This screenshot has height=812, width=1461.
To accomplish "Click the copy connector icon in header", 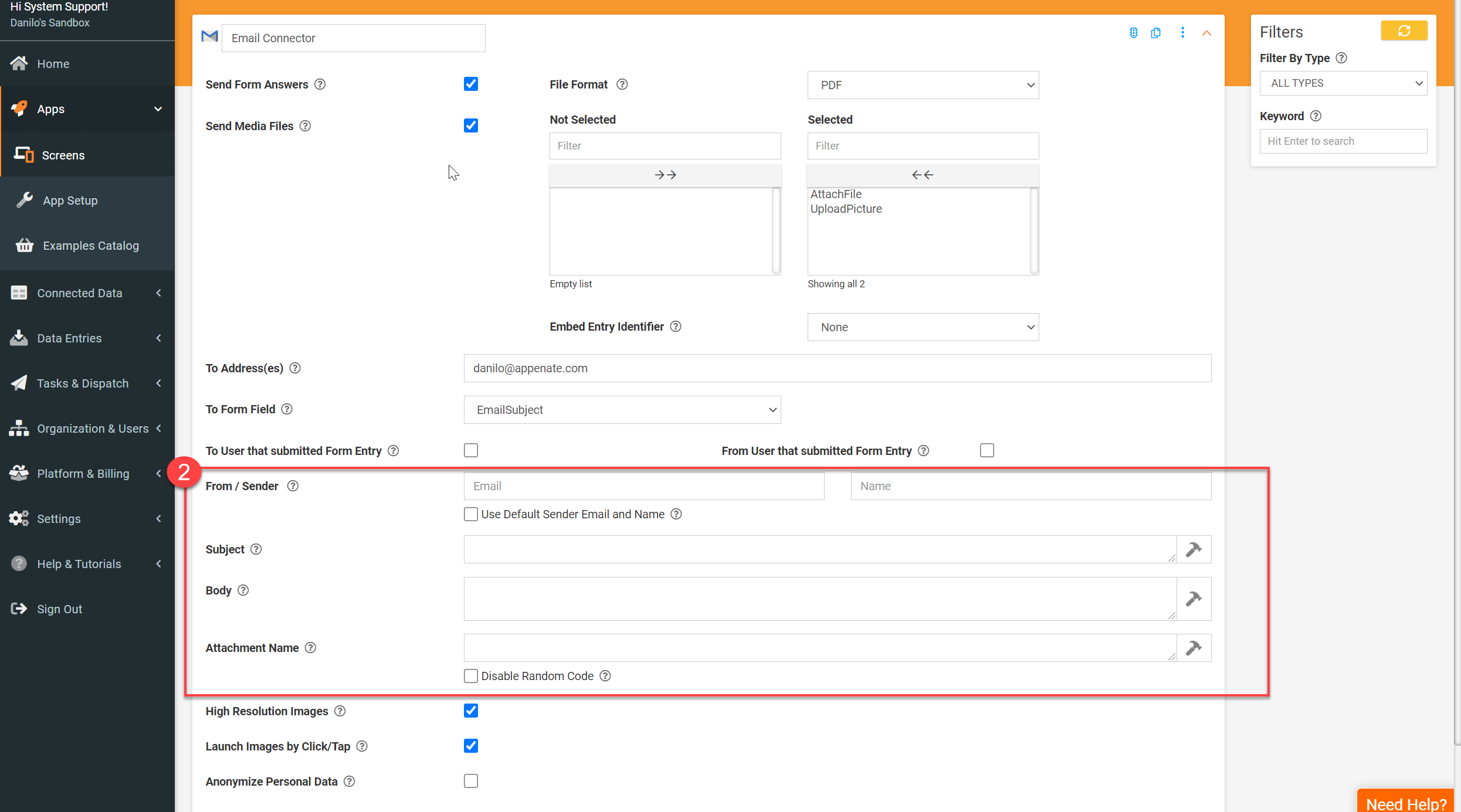I will [1156, 33].
